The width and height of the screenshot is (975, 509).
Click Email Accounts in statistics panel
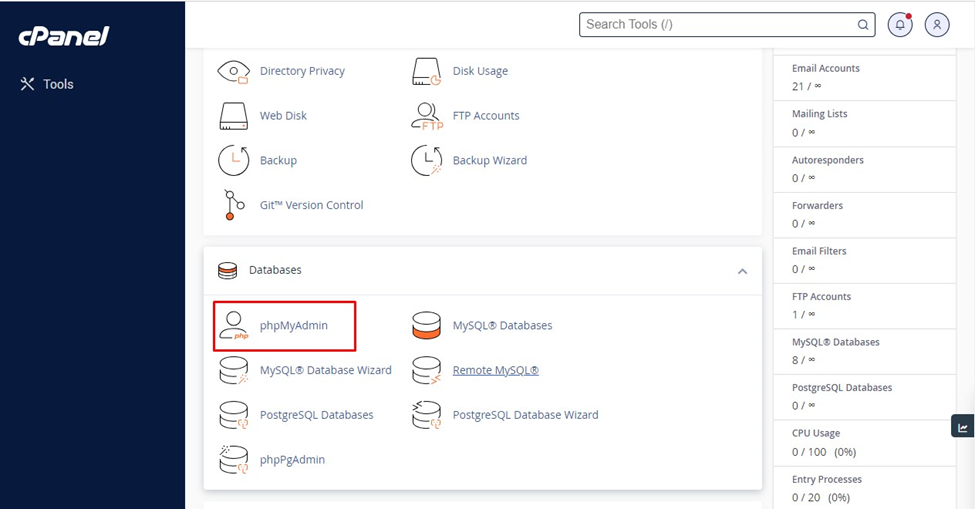825,68
